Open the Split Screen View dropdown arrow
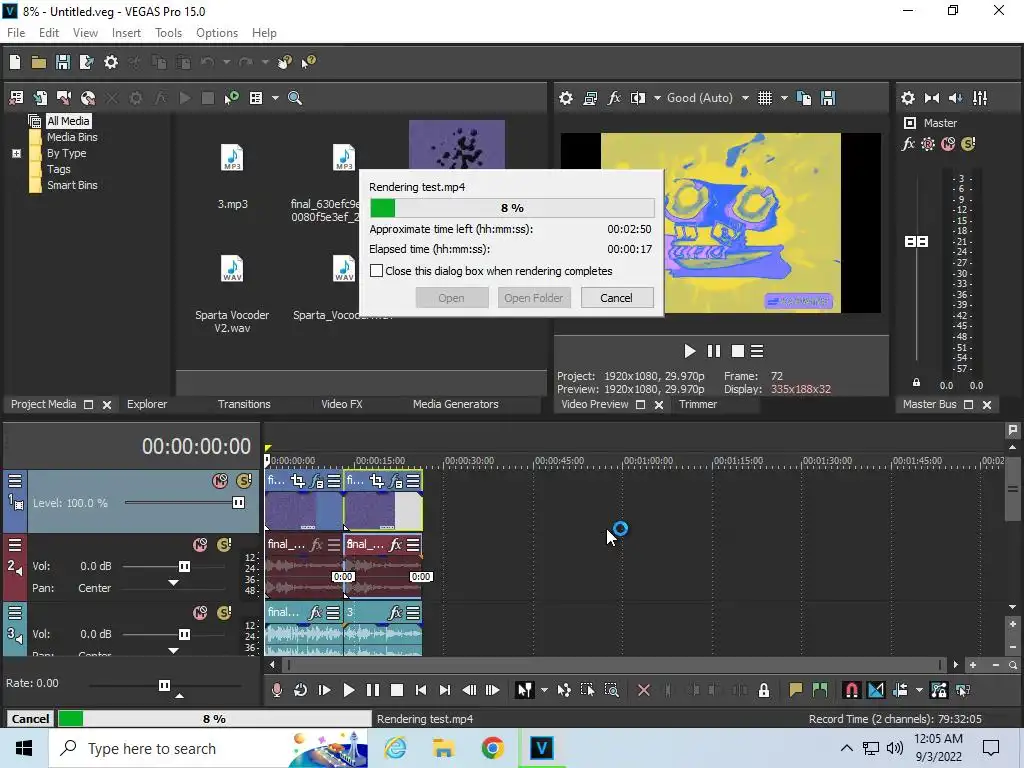Image resolution: width=1024 pixels, height=768 pixels. pos(657,98)
